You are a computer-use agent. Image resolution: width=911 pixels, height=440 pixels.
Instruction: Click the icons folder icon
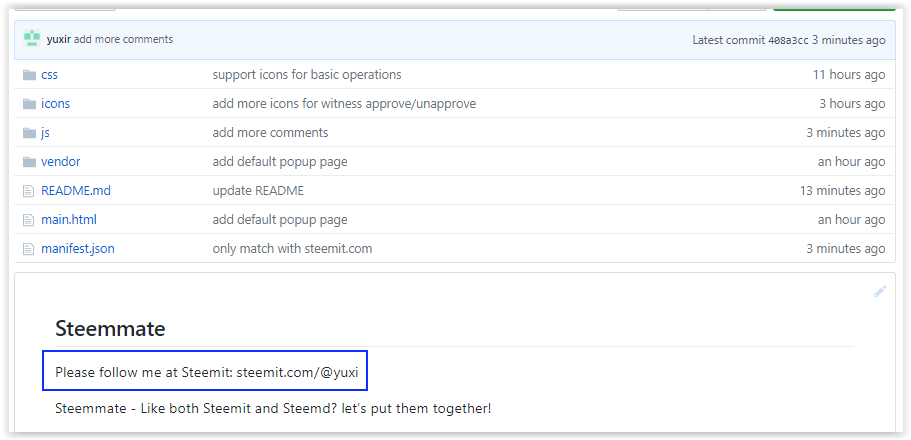[29, 104]
